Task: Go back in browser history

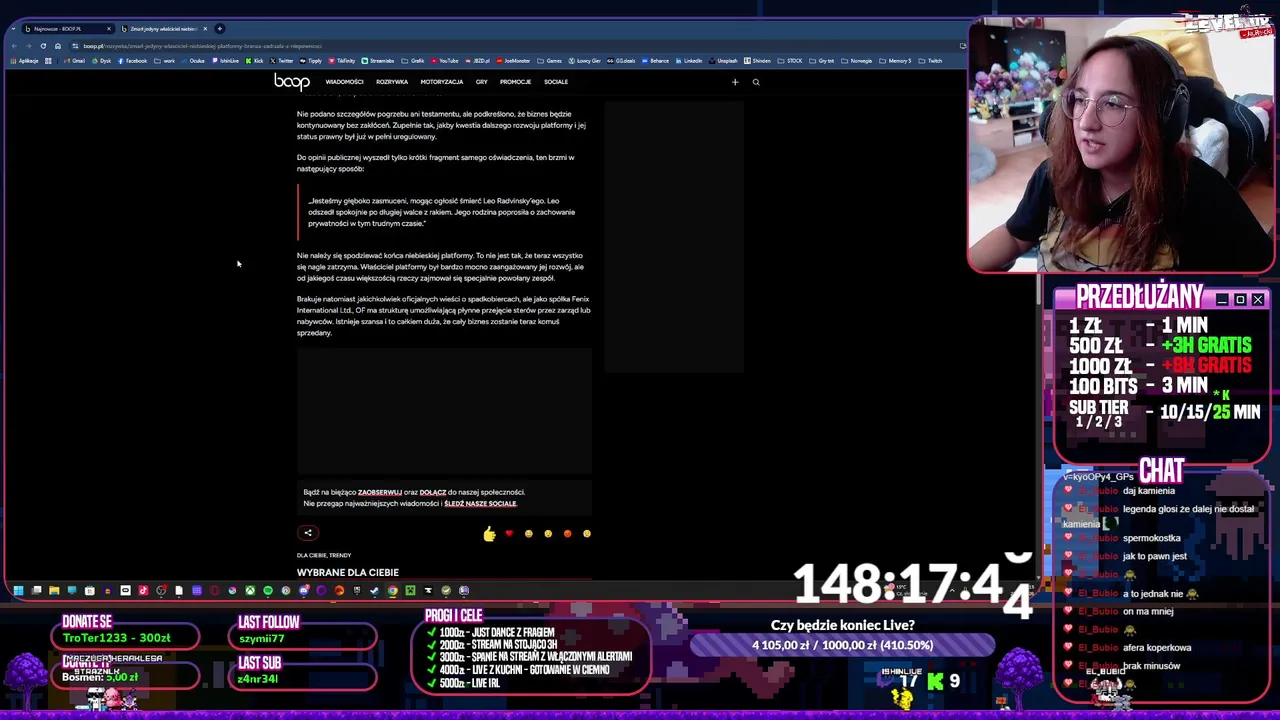Action: click(x=15, y=46)
